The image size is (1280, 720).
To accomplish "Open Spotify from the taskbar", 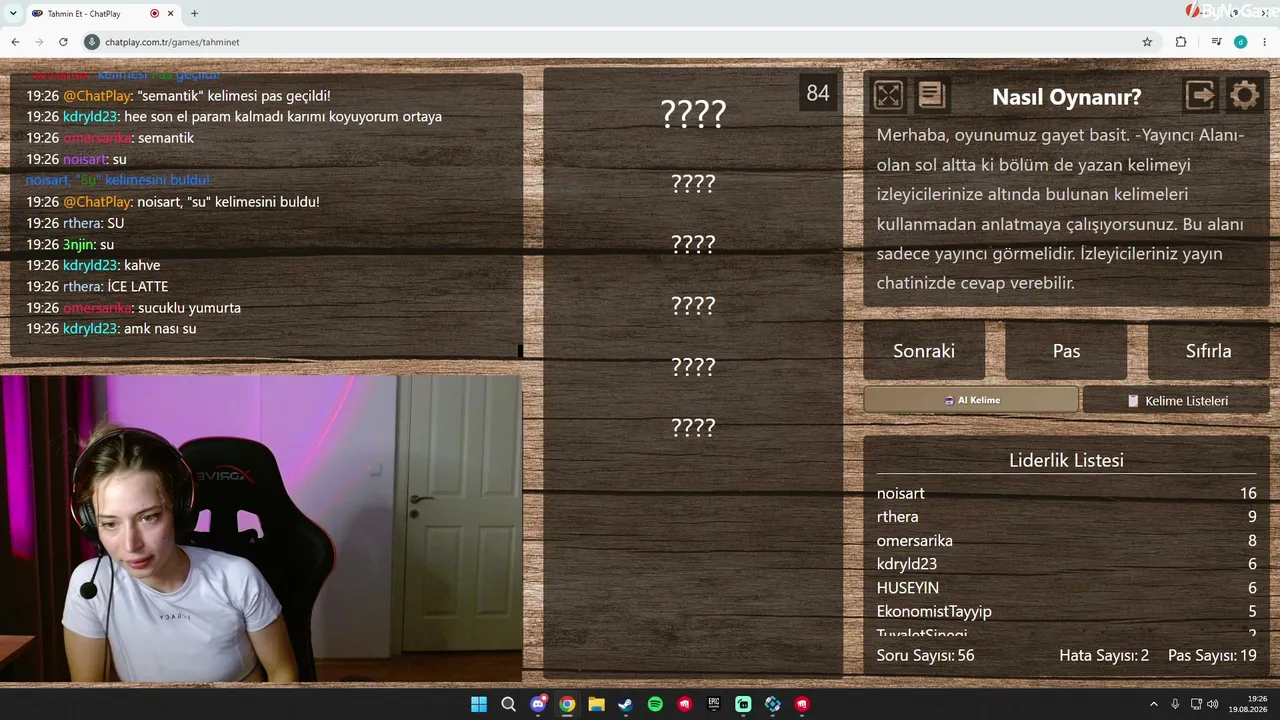I will tap(655, 704).
